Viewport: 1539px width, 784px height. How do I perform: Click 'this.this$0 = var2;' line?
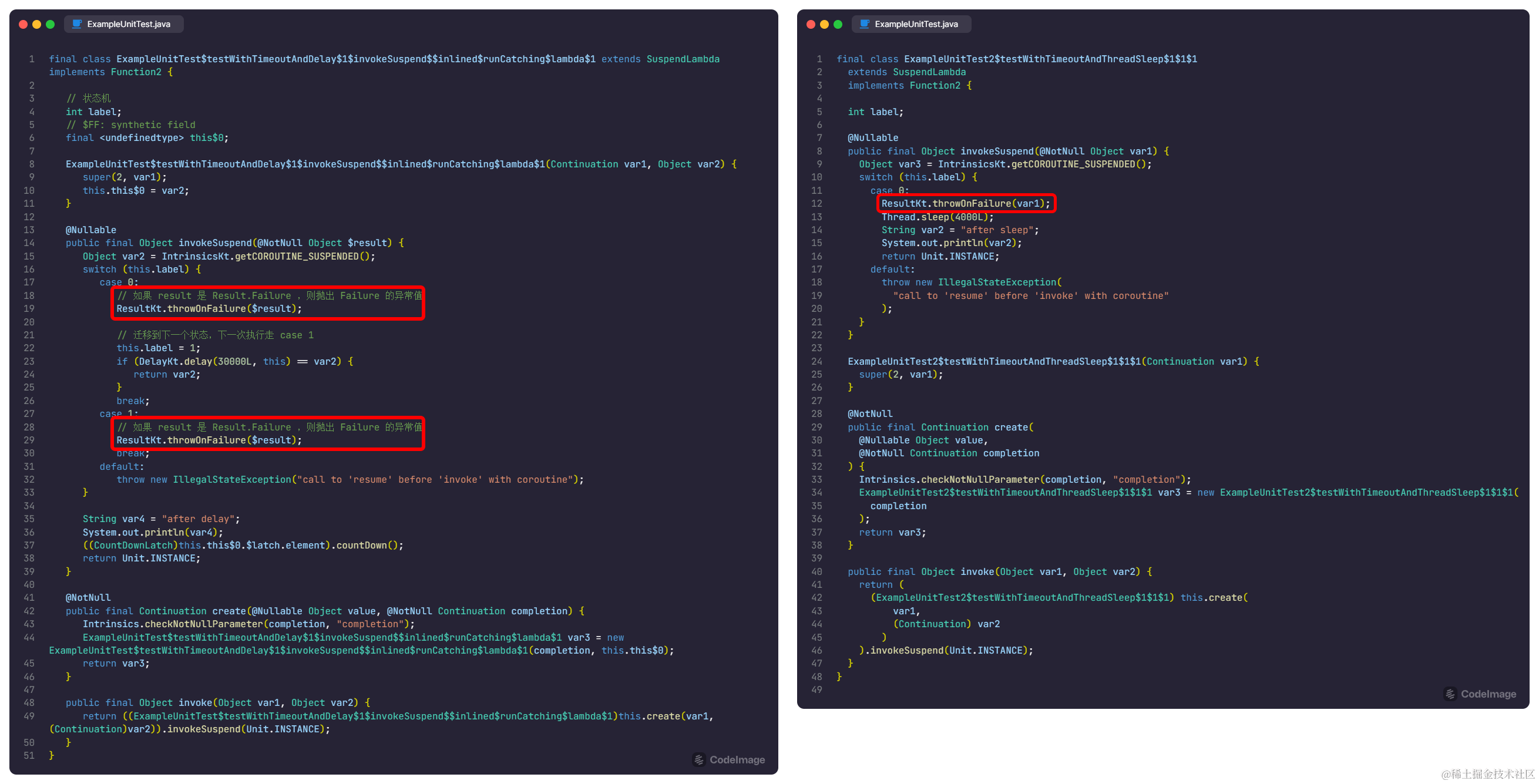click(x=136, y=190)
